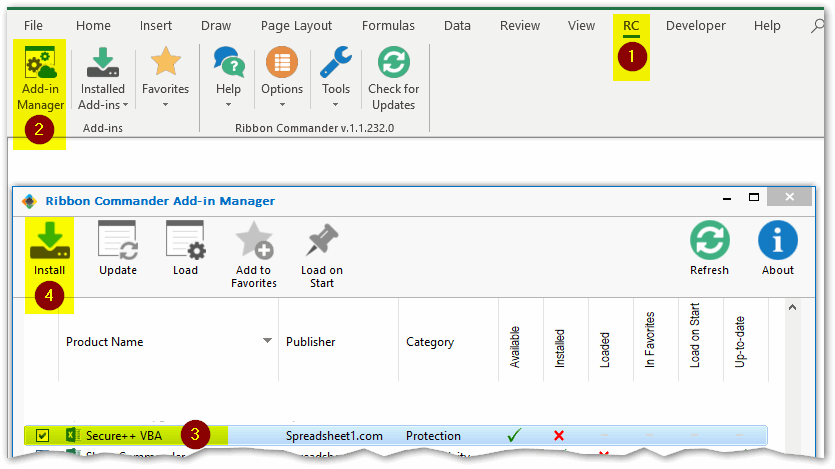
Task: Expand the Help dropdown arrow in the ribbon
Action: tap(228, 105)
